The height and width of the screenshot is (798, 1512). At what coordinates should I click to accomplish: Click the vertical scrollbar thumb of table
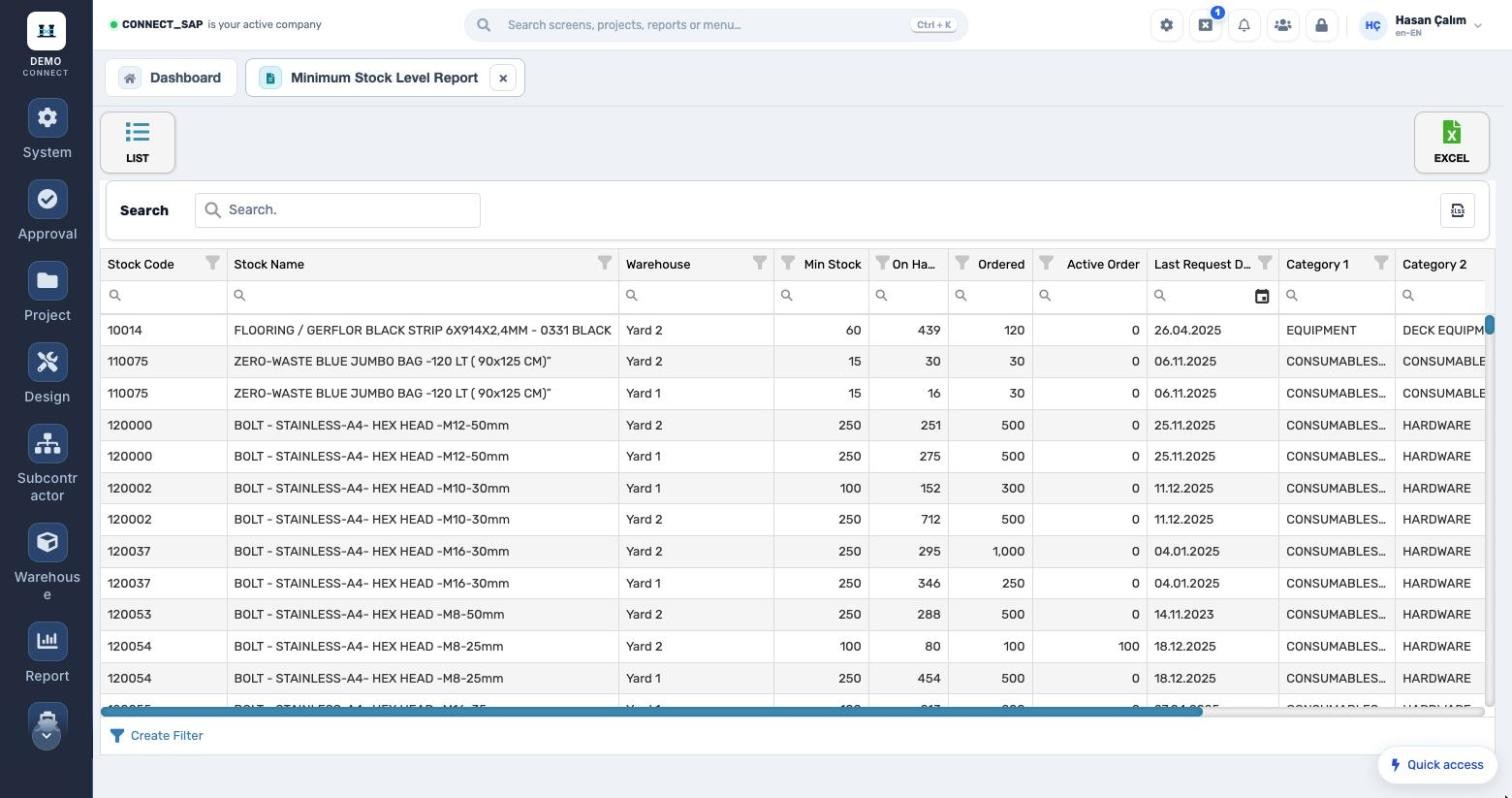(1489, 325)
